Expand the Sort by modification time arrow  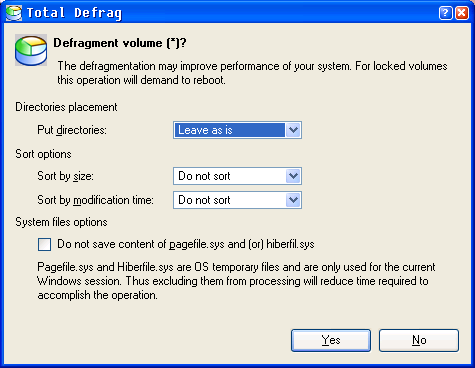pos(293,200)
